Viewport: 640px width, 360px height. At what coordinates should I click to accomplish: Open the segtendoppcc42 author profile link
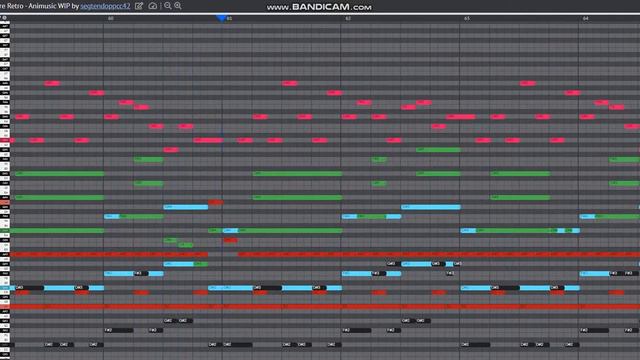(x=105, y=6)
